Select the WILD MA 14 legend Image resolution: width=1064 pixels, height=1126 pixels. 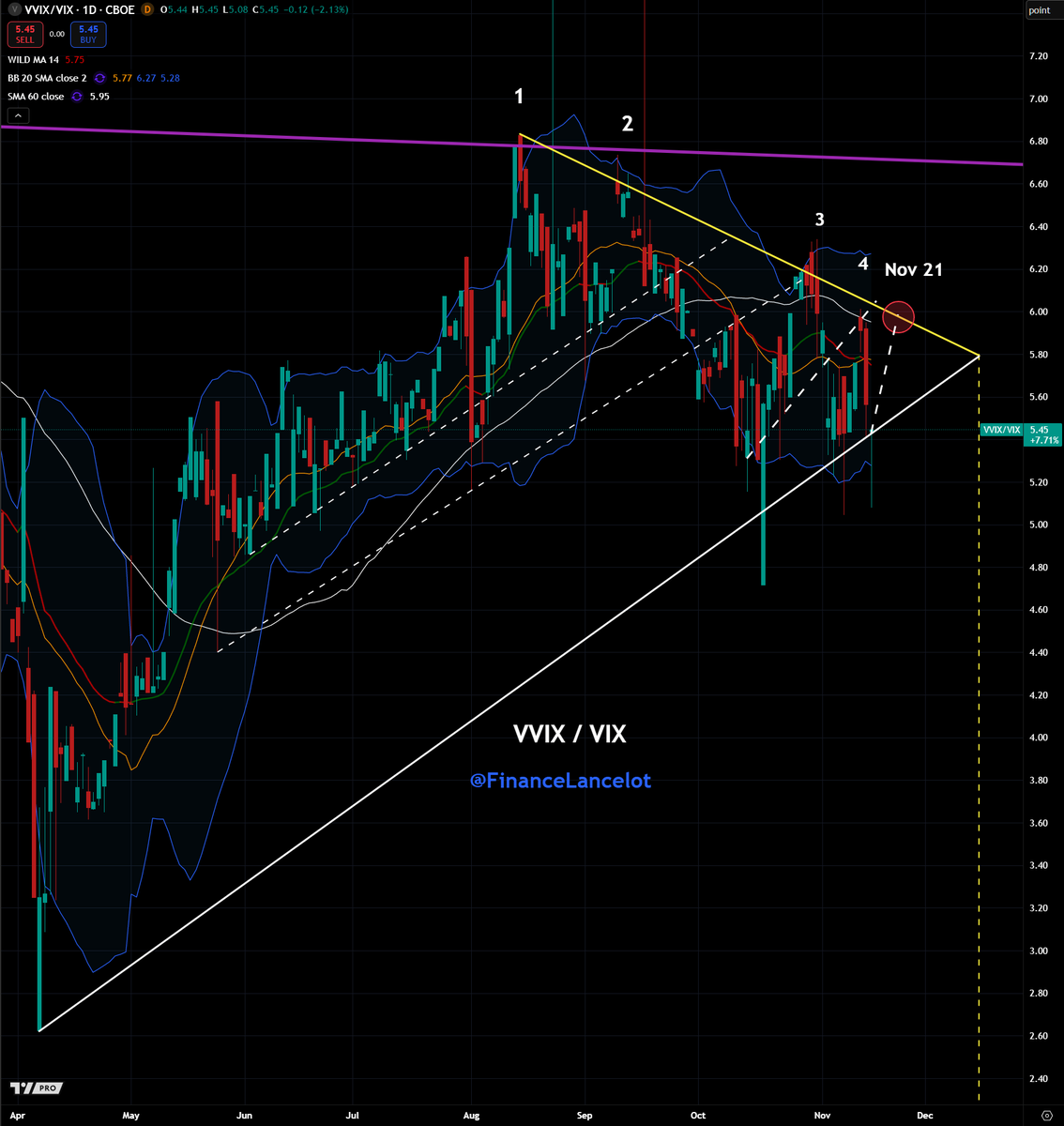pos(33,60)
